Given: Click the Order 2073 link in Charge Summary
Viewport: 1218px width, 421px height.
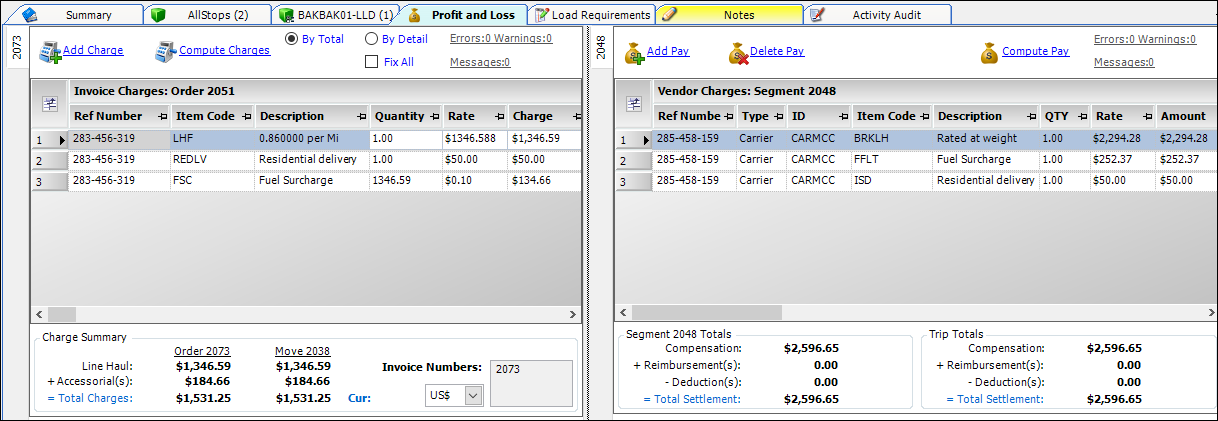Looking at the screenshot, I should [202, 351].
